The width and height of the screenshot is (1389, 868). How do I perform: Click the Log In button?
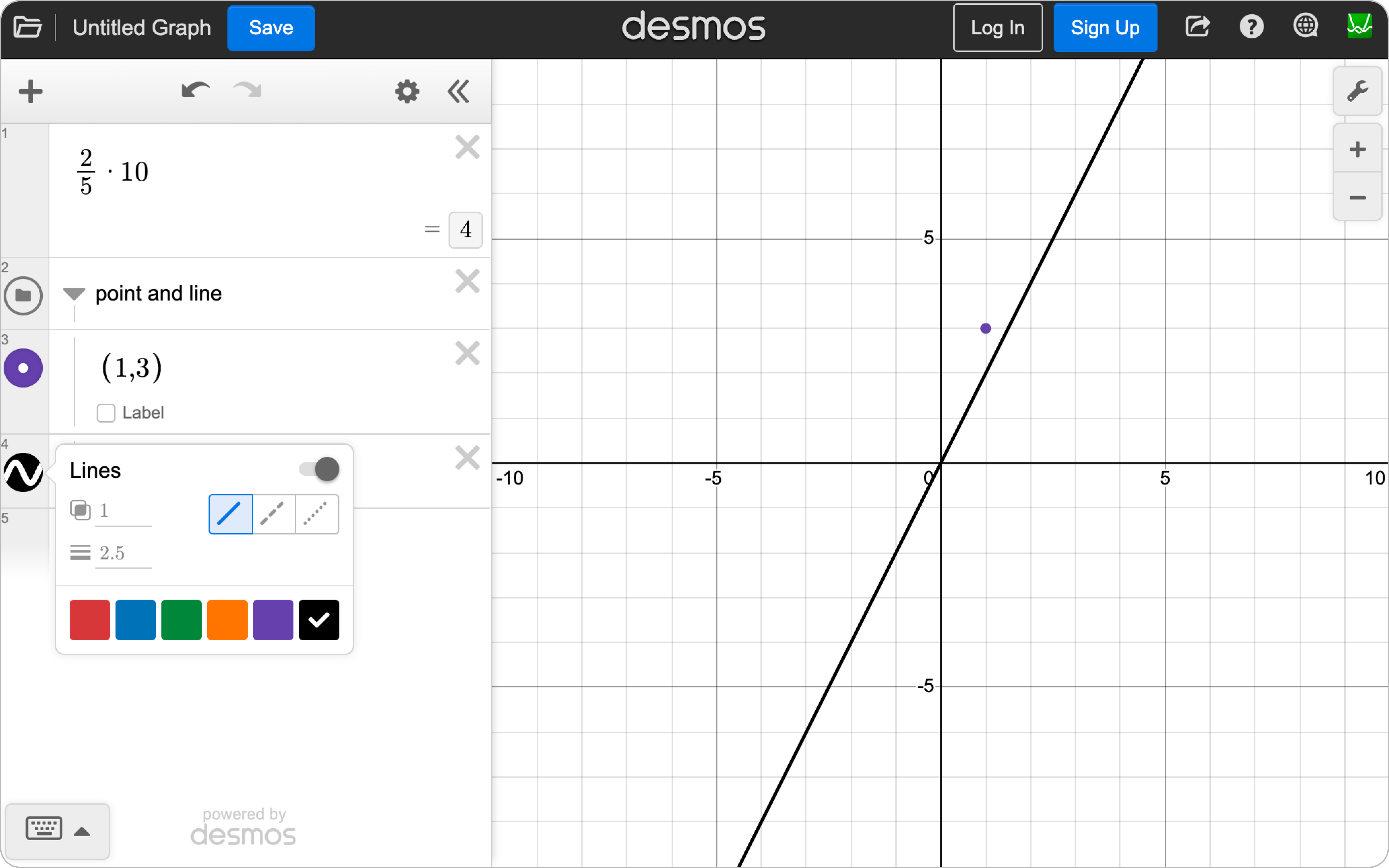click(998, 28)
